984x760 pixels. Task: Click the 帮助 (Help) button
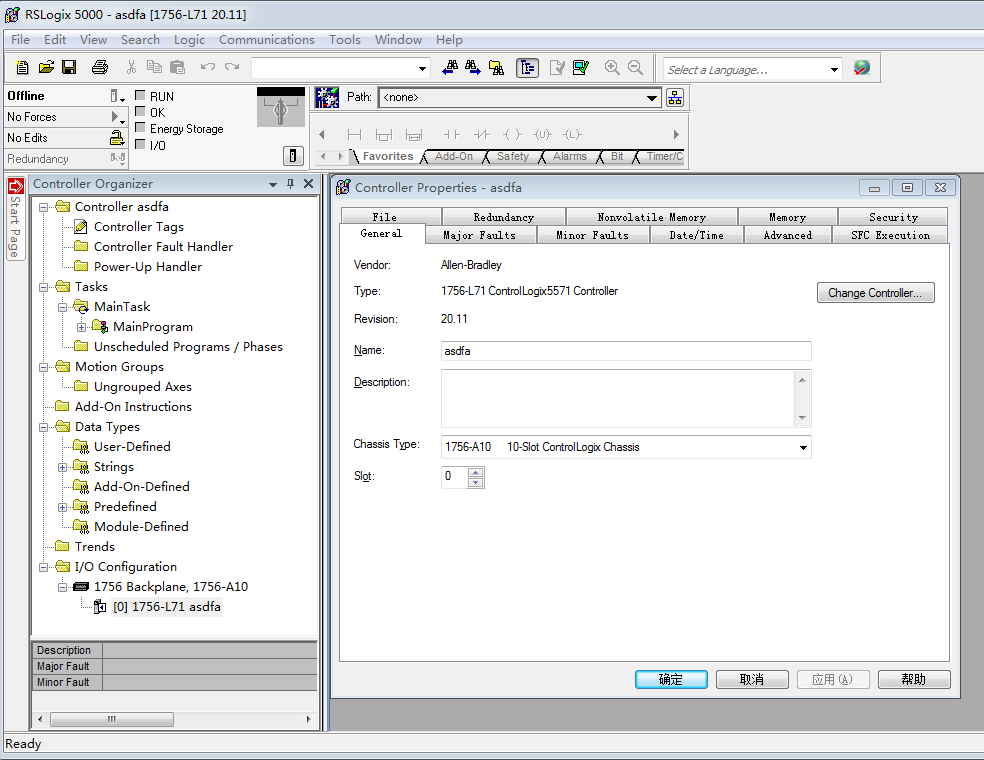[914, 679]
